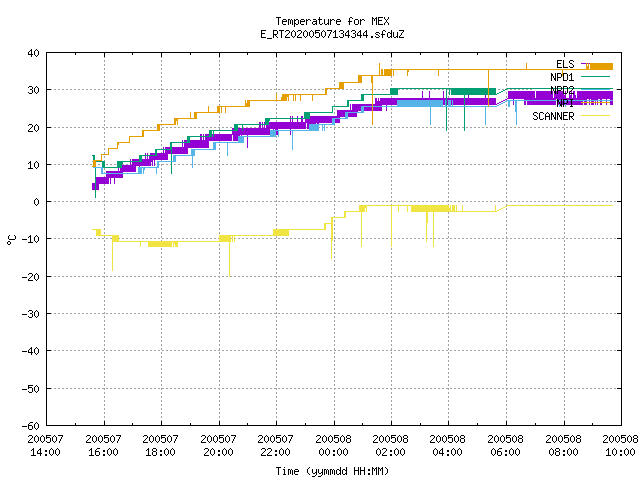This screenshot has width=640, height=480.
Task: Click the ELS legend label
Action: 565,64
